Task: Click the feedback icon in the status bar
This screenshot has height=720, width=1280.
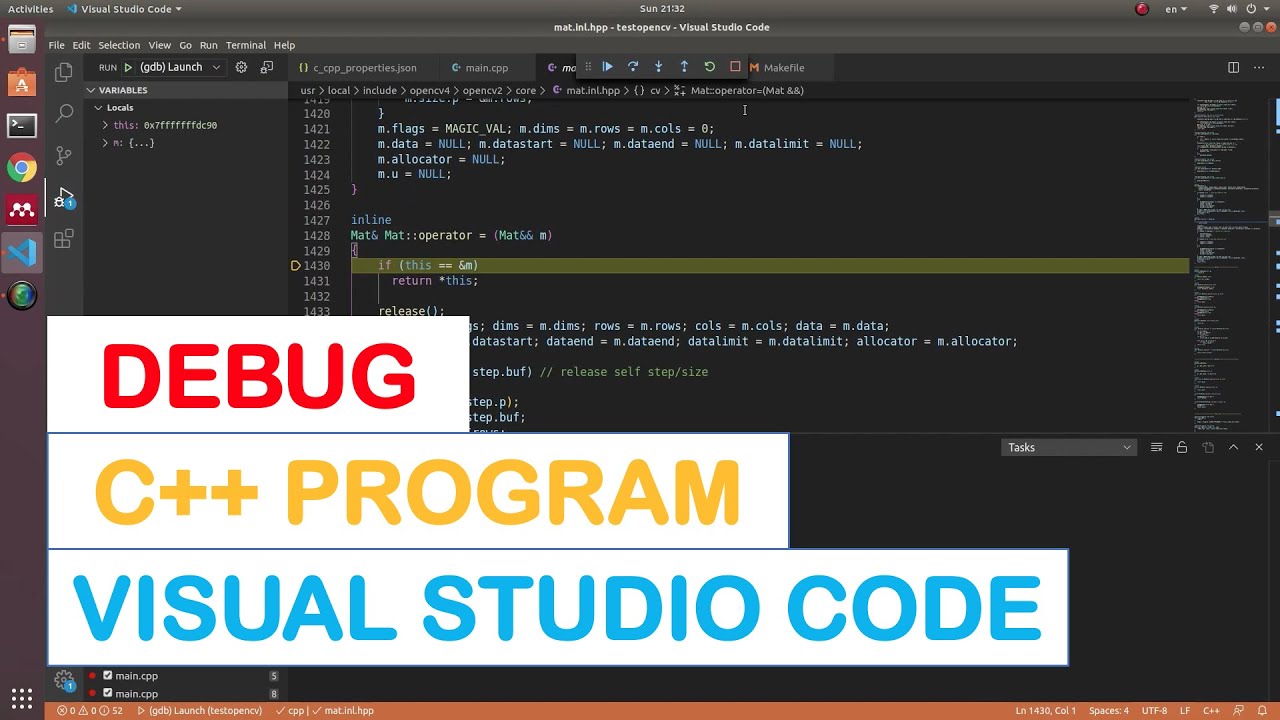Action: [1238, 711]
